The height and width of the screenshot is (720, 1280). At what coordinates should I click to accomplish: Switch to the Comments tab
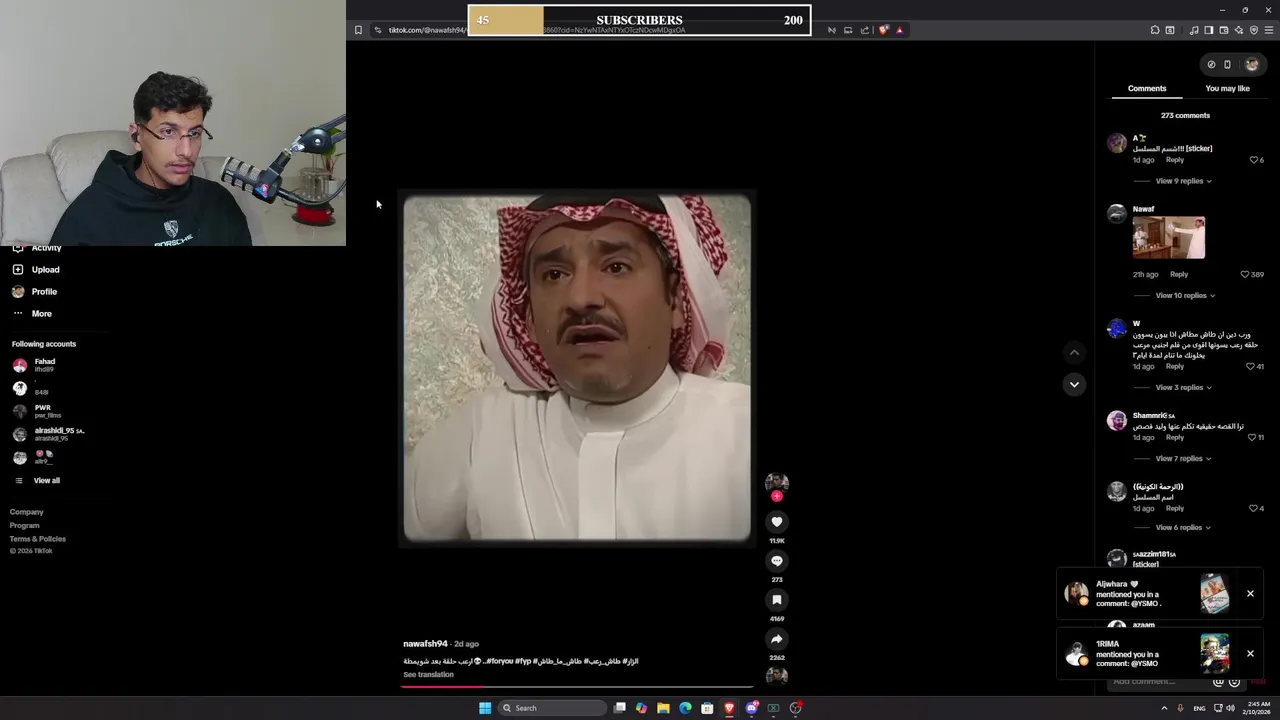tap(1147, 88)
